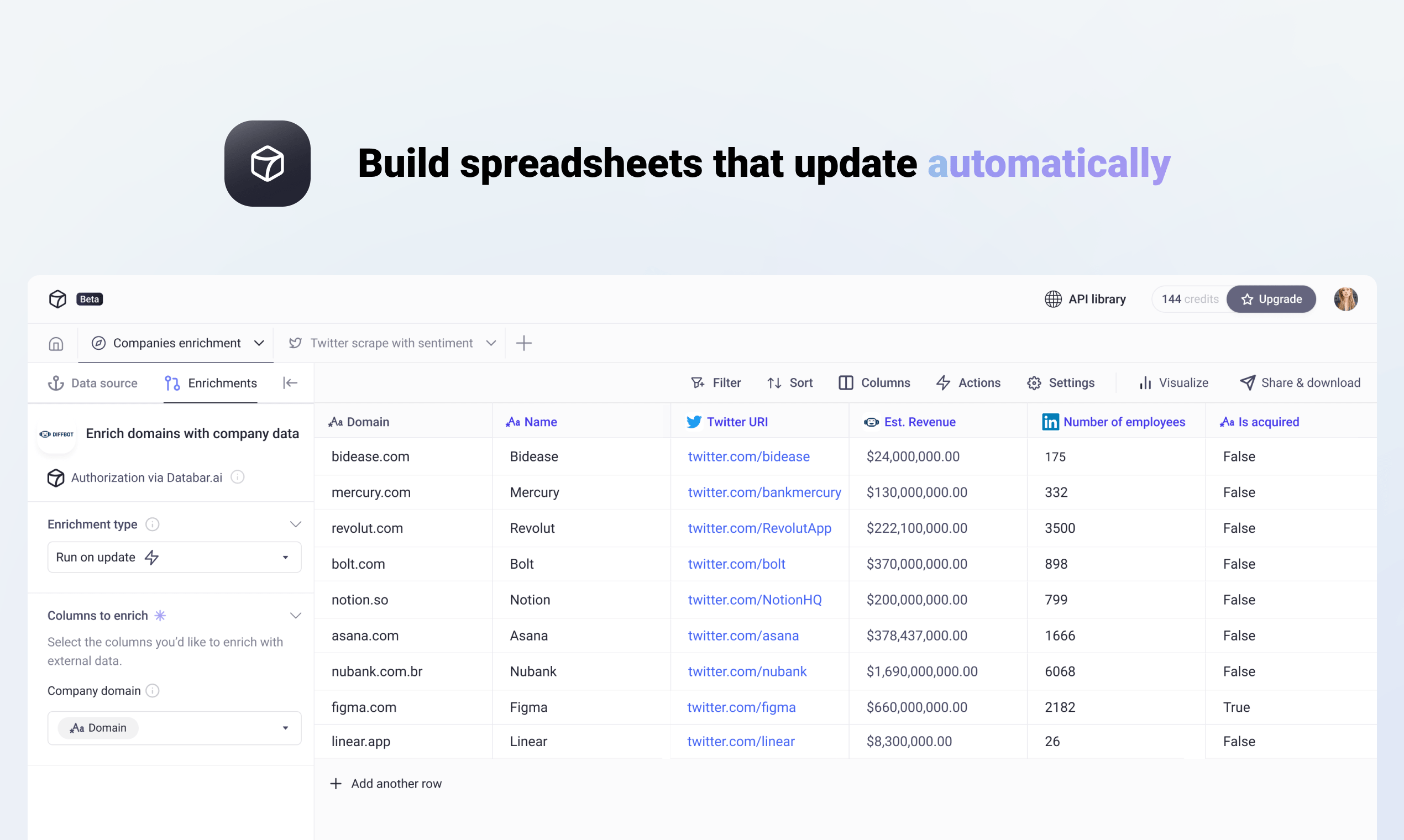1404x840 pixels.
Task: Click the profile avatar
Action: pos(1346,299)
